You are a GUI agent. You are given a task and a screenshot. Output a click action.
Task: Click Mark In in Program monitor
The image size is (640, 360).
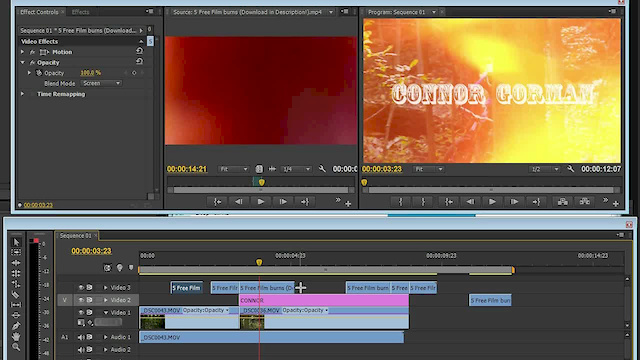click(x=401, y=202)
